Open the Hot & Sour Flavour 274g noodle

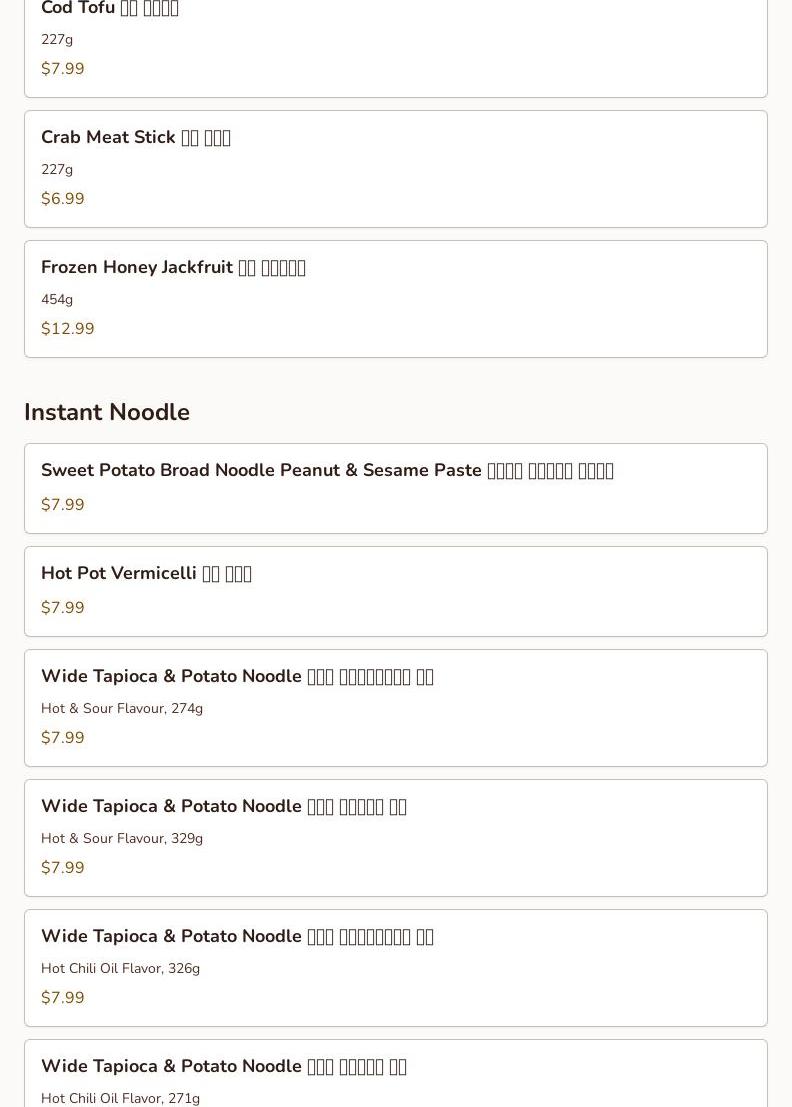click(x=395, y=708)
